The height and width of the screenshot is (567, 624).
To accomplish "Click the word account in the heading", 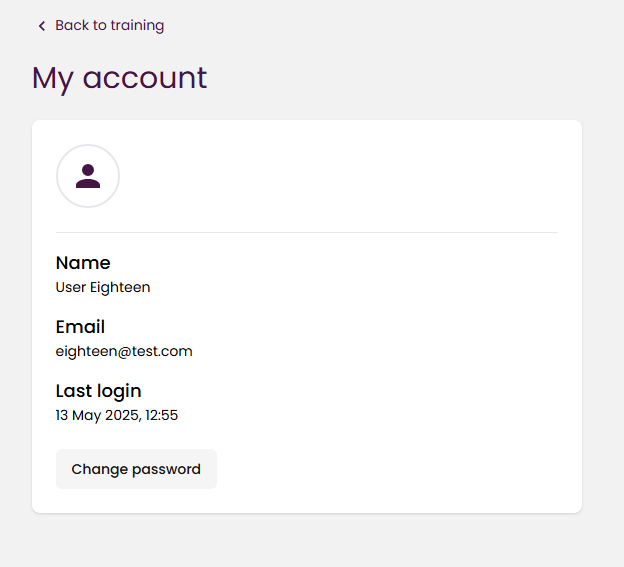I will click(145, 78).
